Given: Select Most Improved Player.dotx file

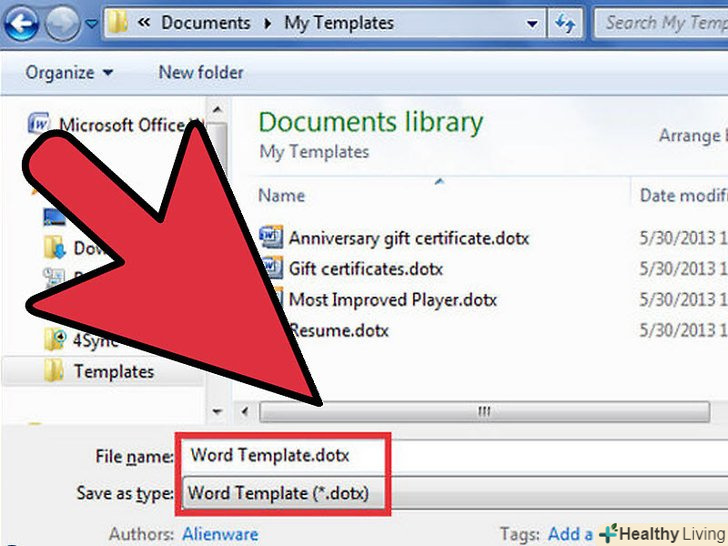Looking at the screenshot, I should coord(393,300).
